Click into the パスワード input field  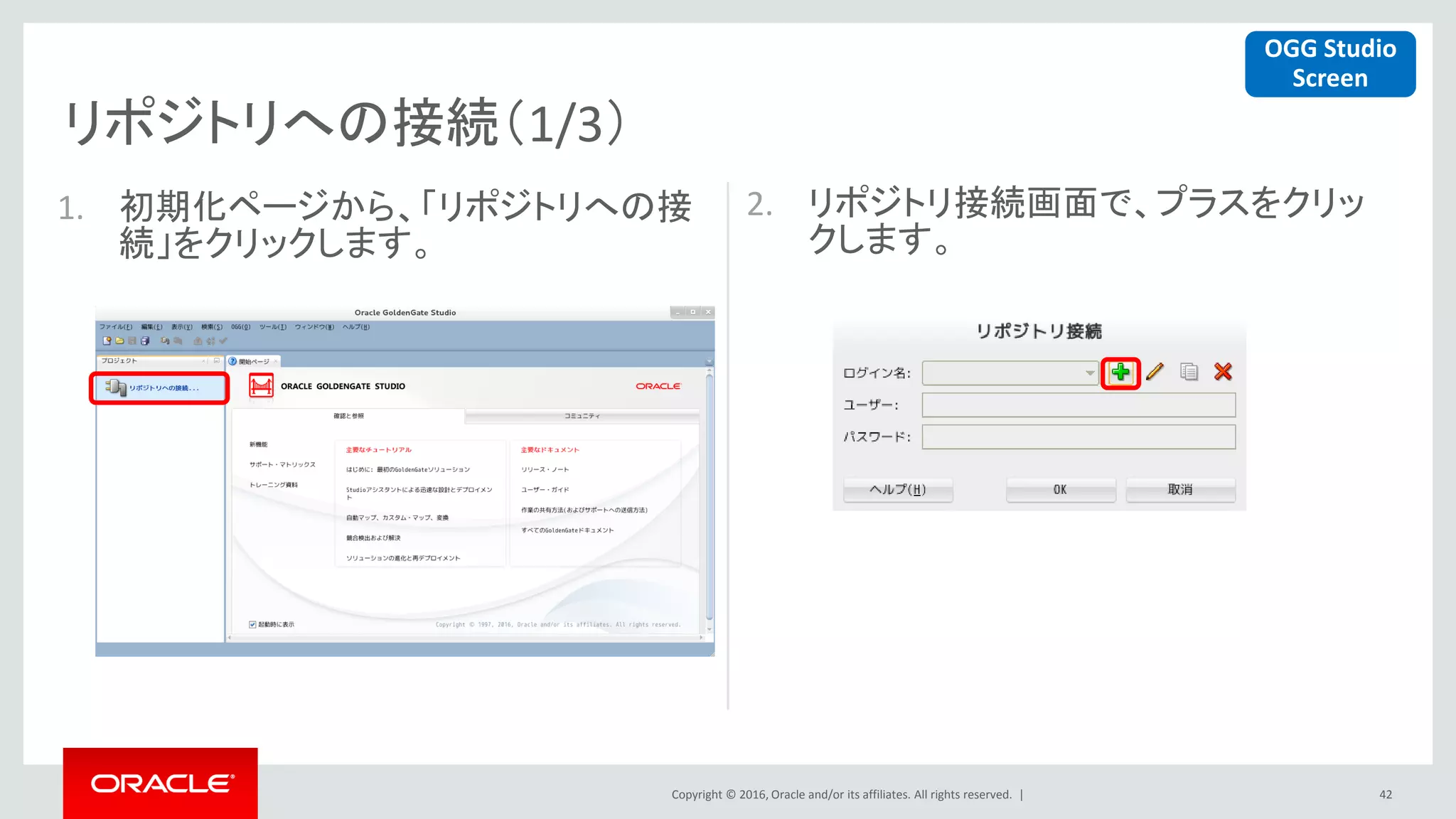point(1078,437)
